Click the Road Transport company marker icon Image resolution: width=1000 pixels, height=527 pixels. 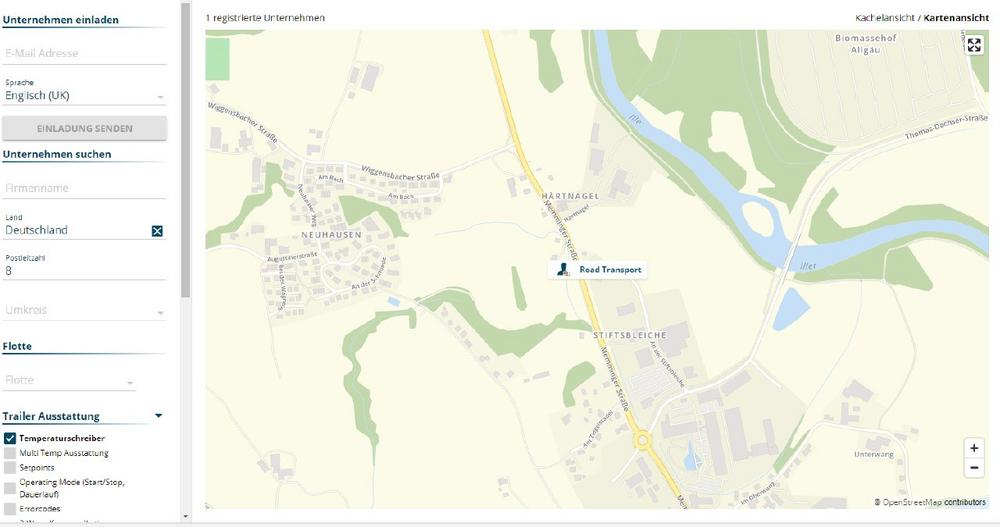click(x=562, y=269)
